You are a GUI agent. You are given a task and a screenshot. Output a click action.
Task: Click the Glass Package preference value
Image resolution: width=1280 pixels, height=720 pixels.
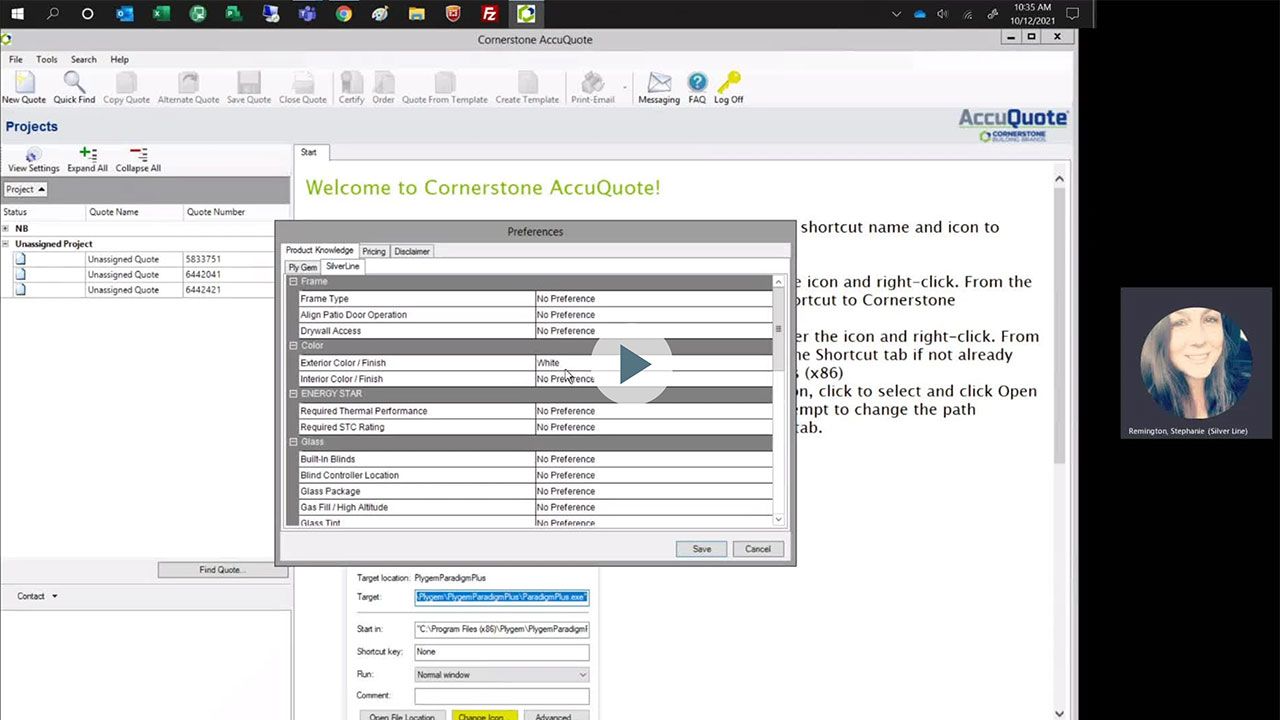coord(654,491)
